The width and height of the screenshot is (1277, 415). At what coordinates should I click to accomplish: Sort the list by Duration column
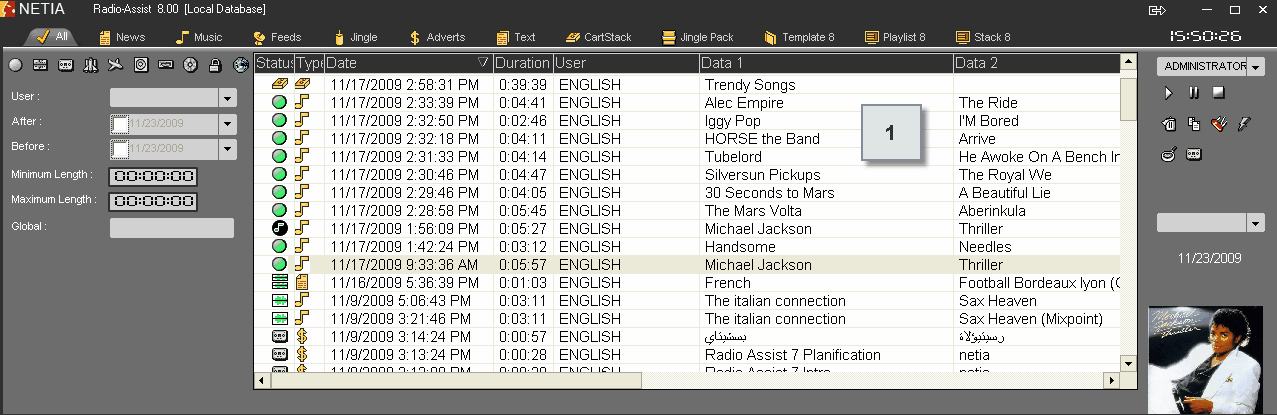click(522, 63)
